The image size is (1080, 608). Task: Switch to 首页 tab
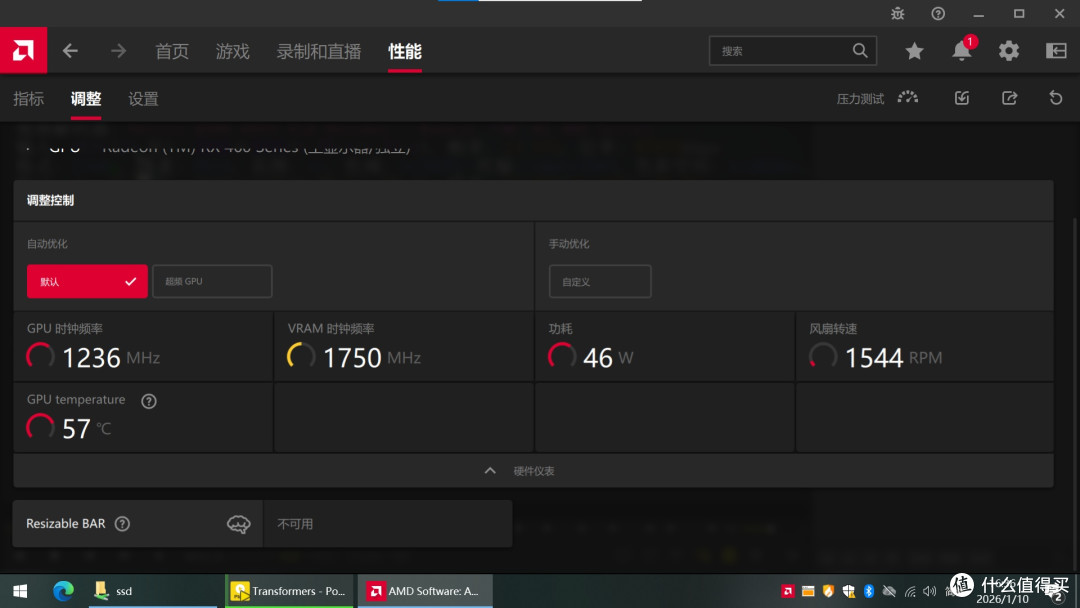(x=172, y=51)
